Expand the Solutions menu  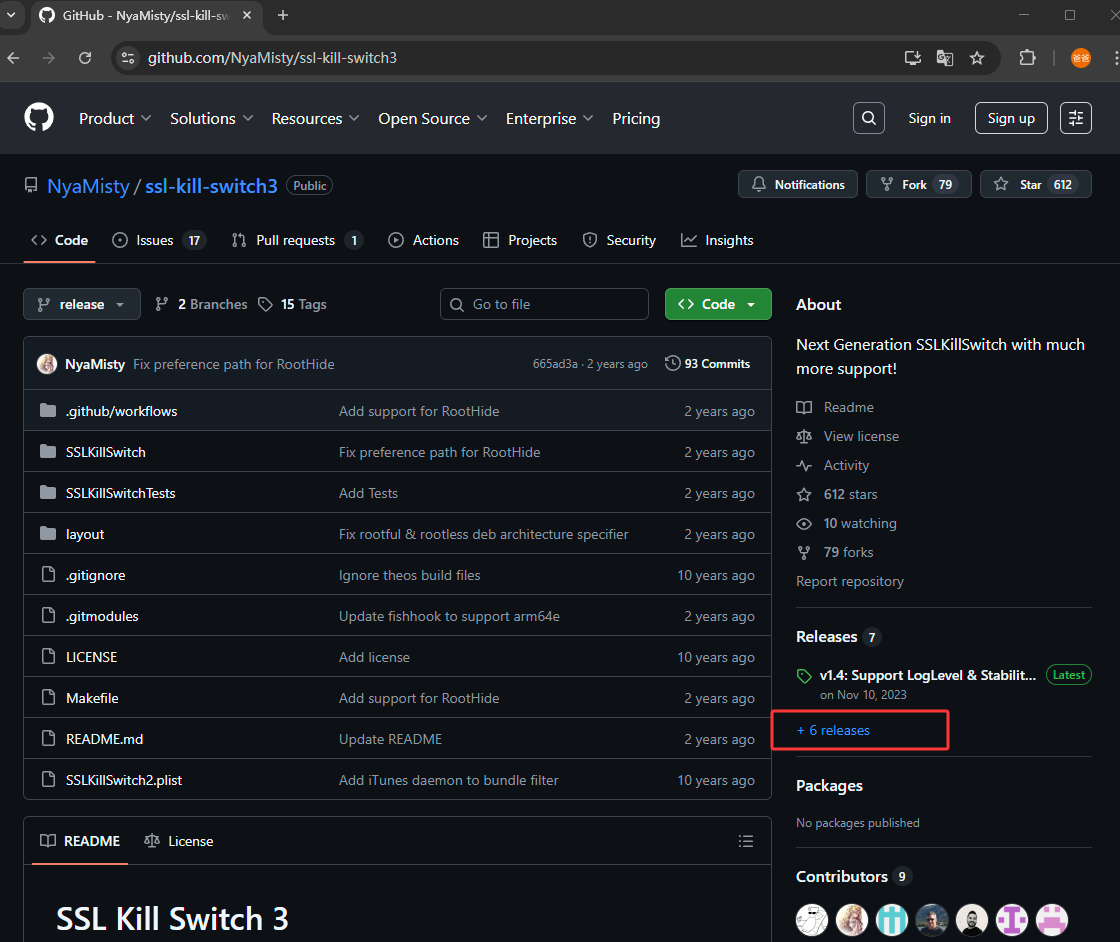coord(211,119)
